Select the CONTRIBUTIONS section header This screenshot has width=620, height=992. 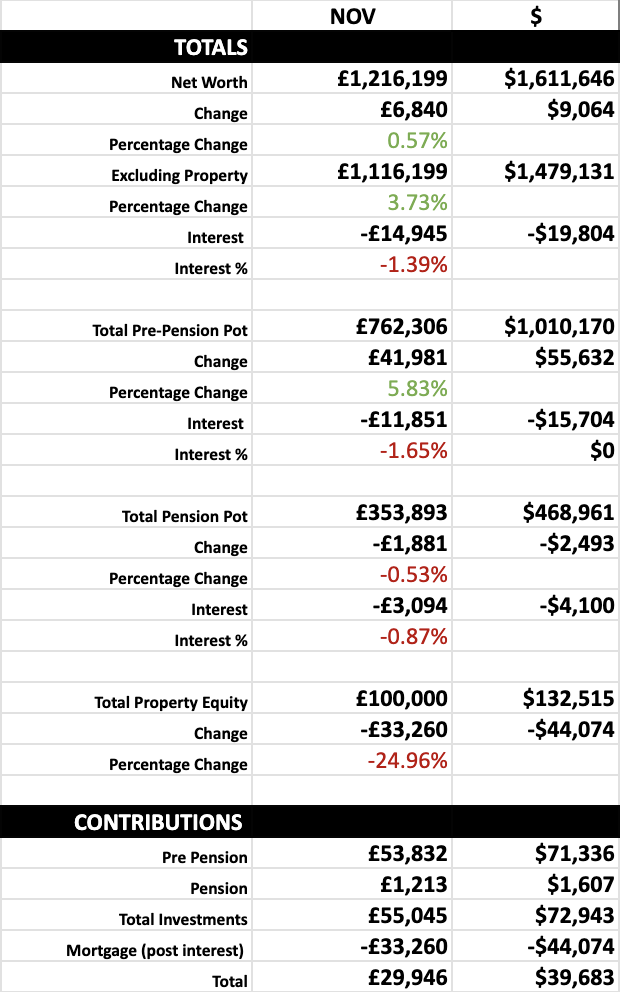[158, 822]
